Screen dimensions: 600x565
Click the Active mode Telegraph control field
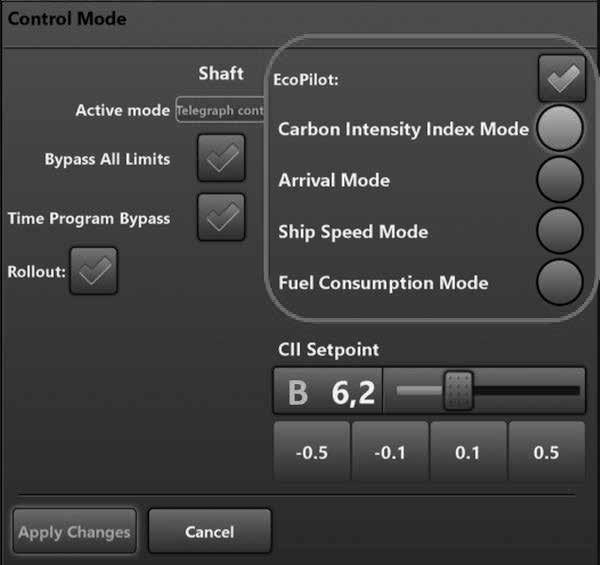pos(220,110)
